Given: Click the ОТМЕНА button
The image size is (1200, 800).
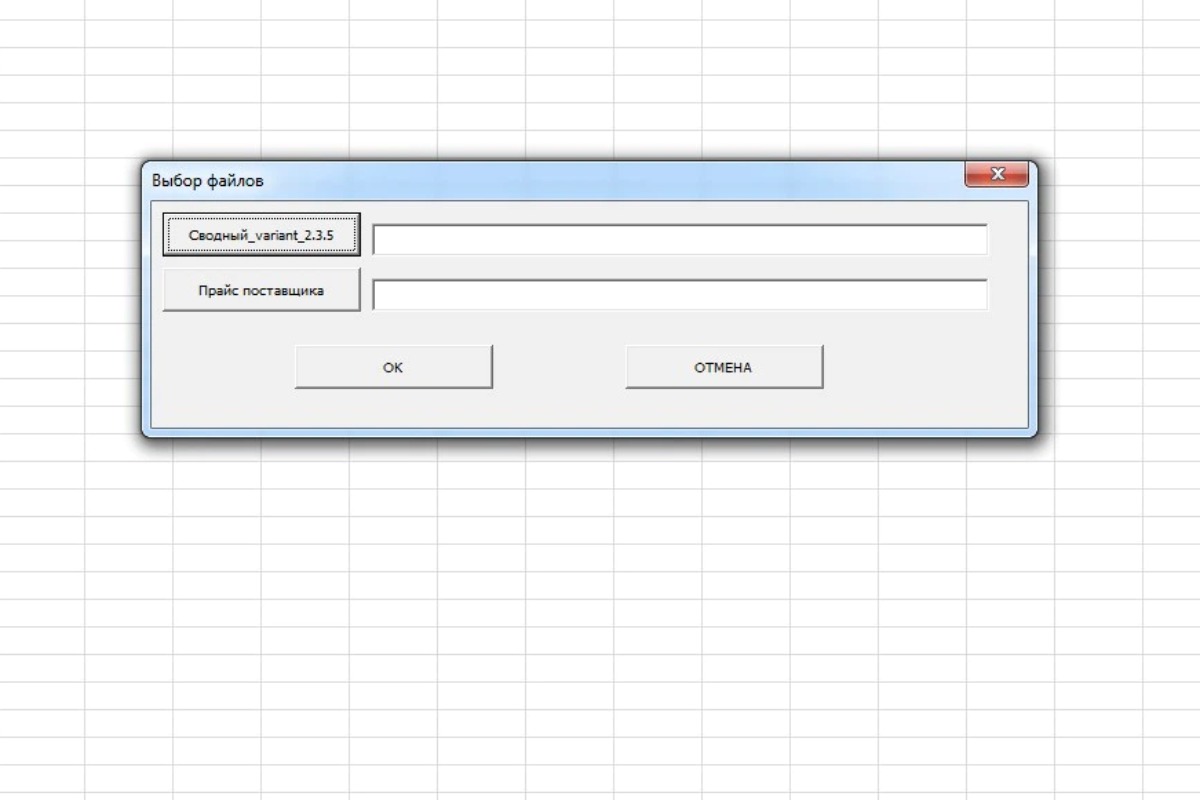Looking at the screenshot, I should pos(724,367).
